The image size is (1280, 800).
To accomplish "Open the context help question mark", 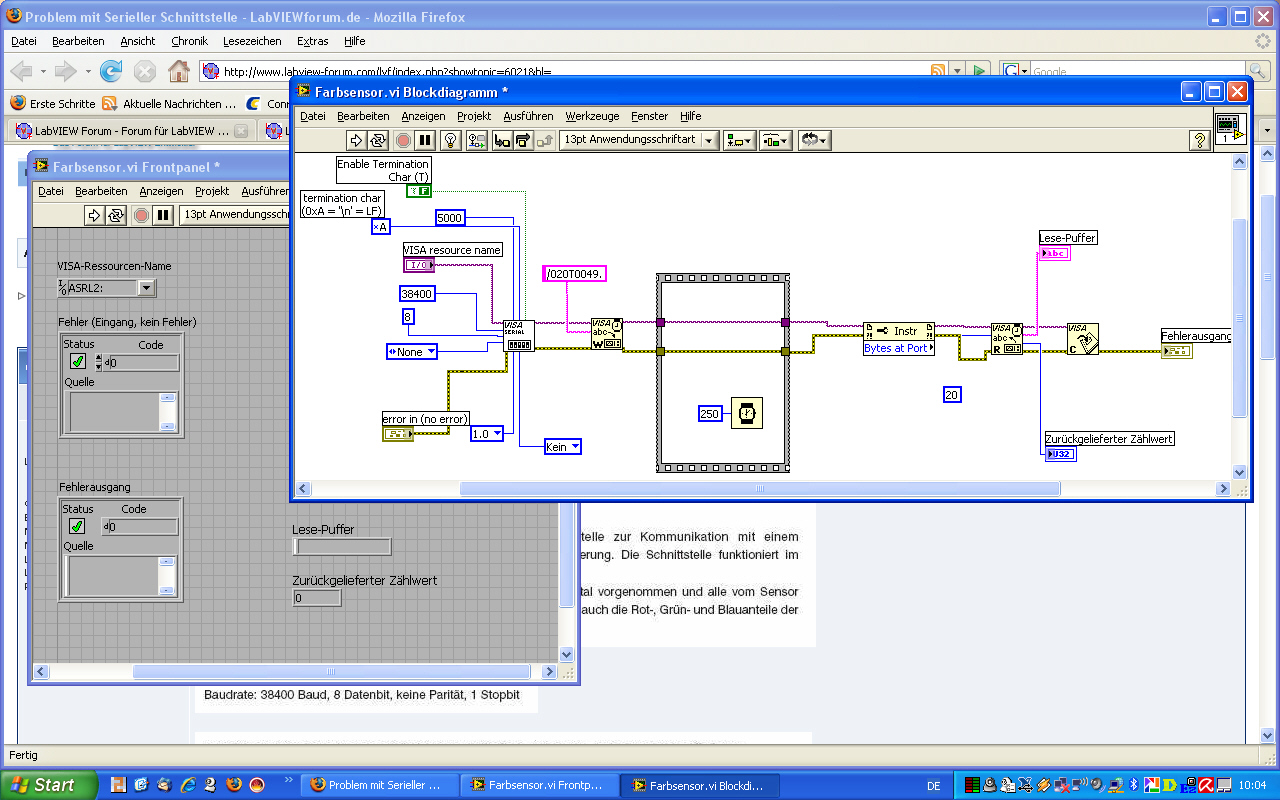I will [1200, 140].
